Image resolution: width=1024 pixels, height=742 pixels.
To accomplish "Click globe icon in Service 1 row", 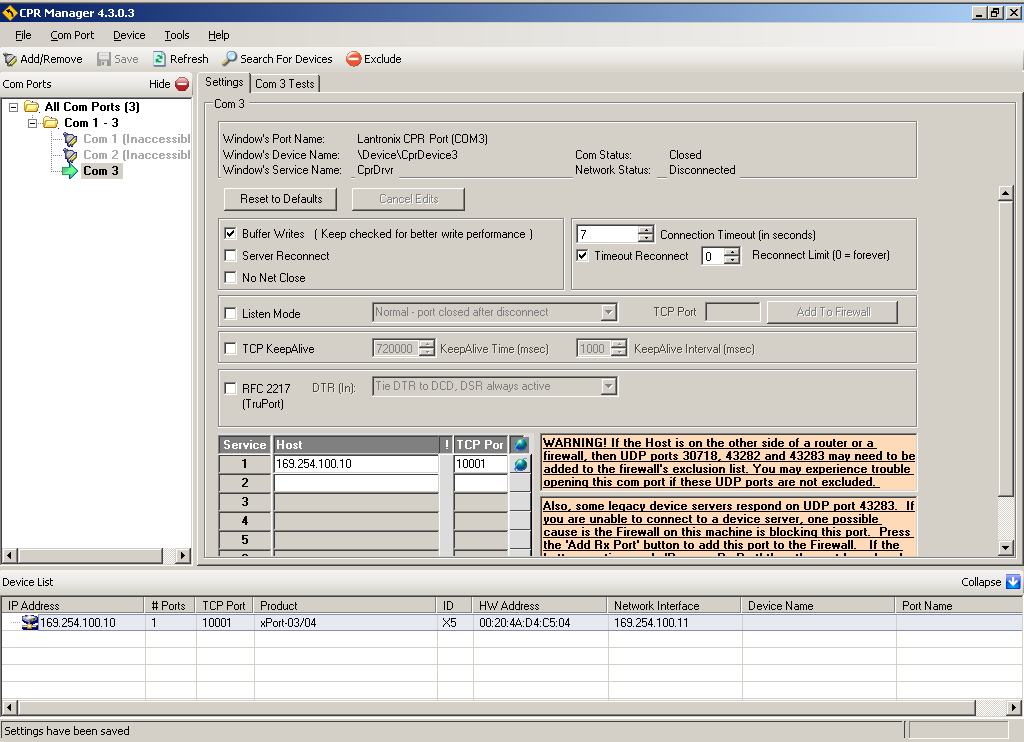I will [520, 464].
